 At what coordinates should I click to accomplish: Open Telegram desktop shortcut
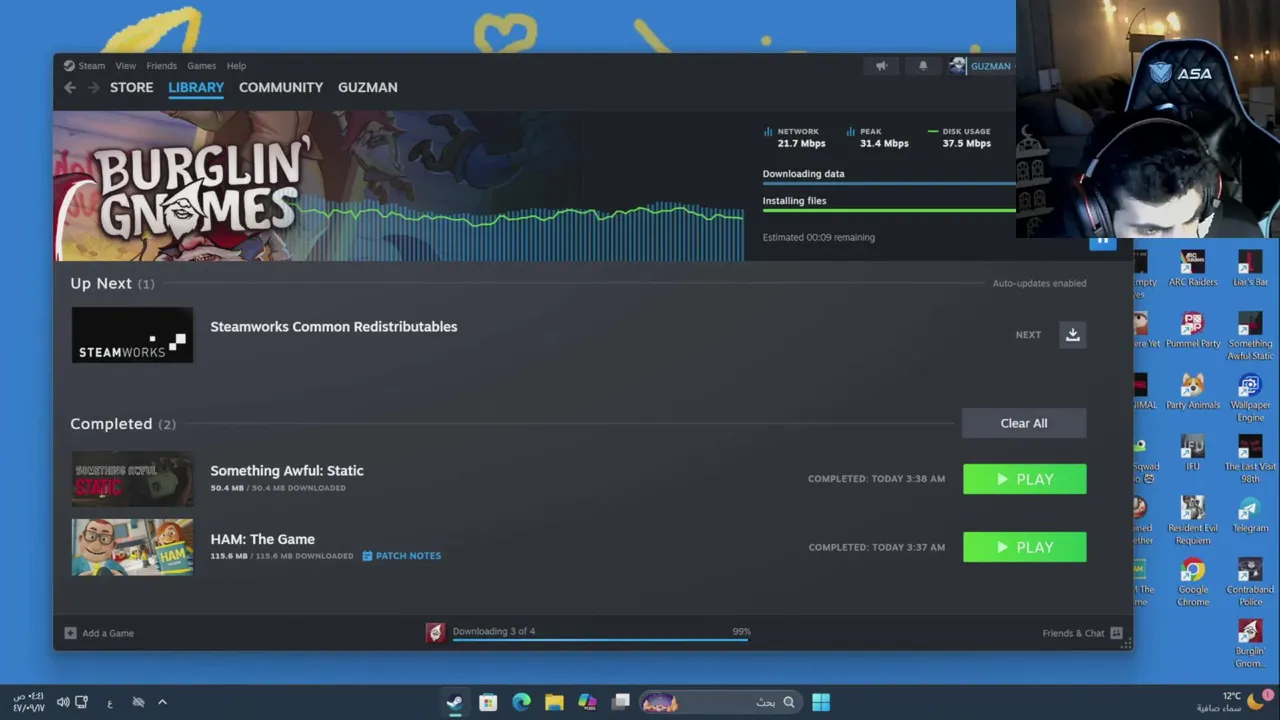coord(1250,515)
